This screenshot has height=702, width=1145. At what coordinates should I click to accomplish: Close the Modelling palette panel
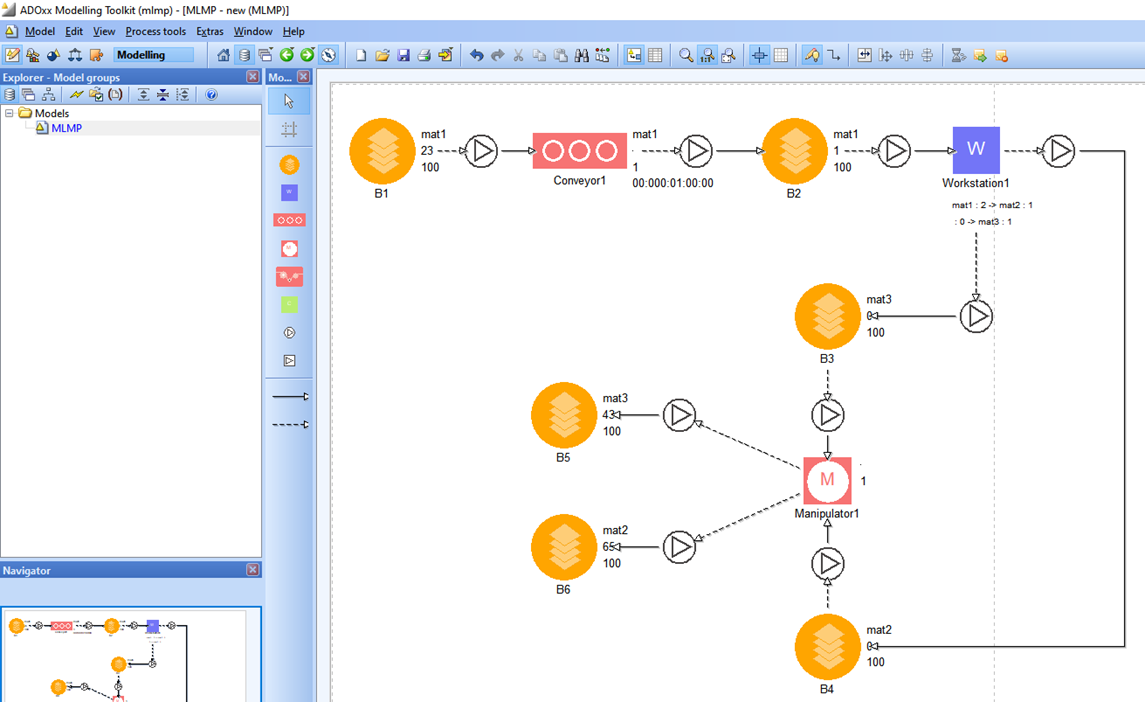pyautogui.click(x=304, y=77)
